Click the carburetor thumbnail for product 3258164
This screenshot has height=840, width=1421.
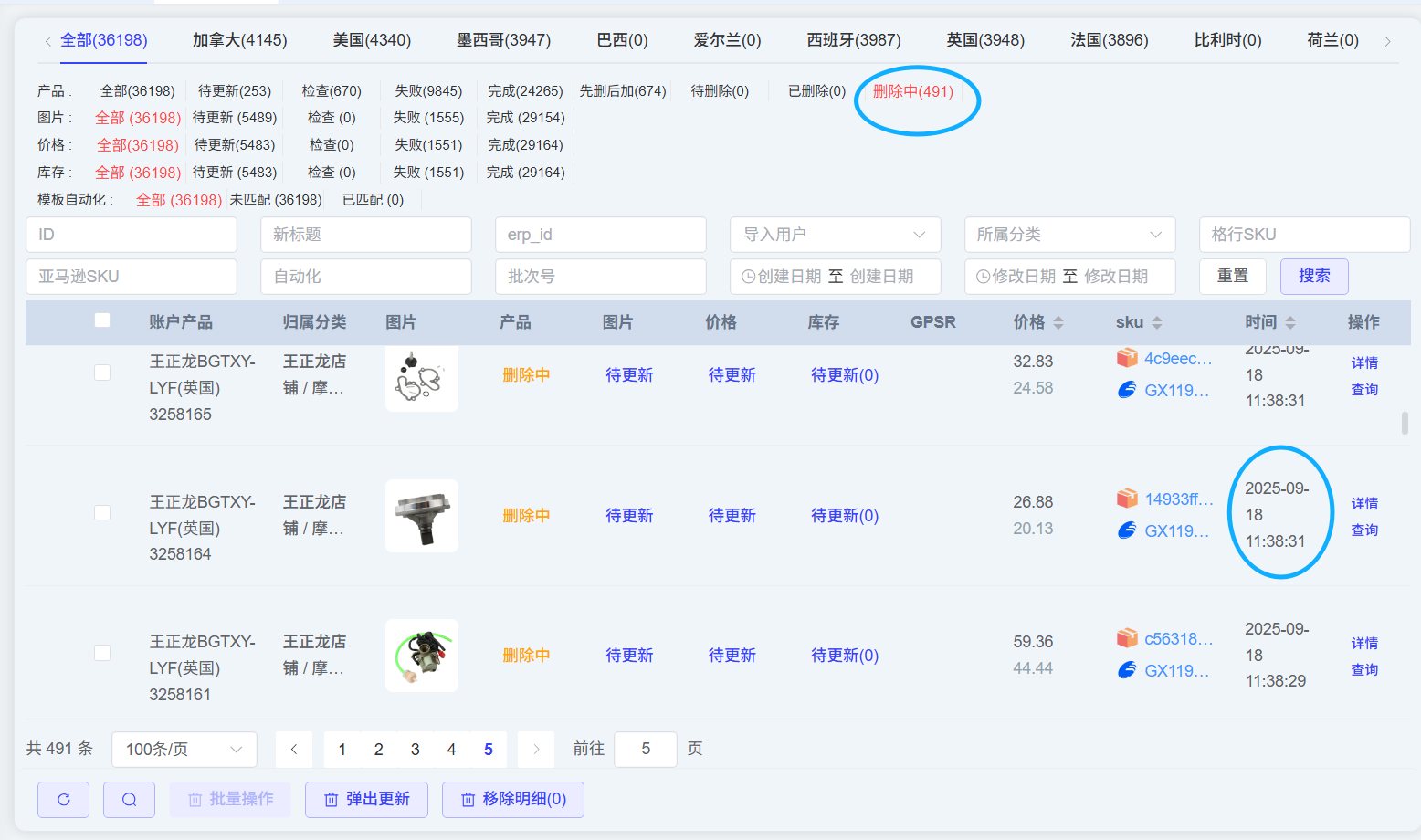[422, 516]
